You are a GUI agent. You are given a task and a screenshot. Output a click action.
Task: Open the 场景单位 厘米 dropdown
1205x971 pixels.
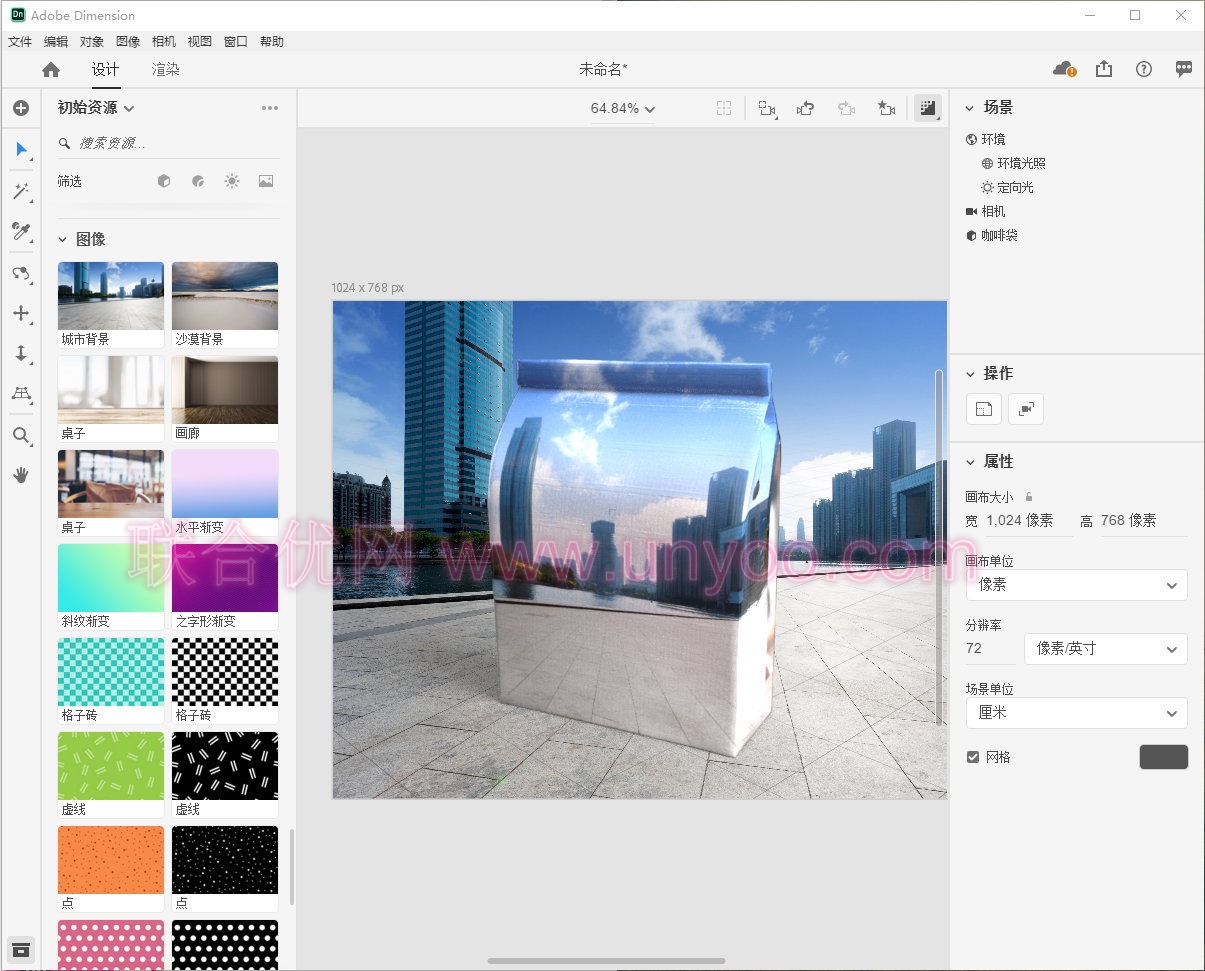[x=1076, y=713]
